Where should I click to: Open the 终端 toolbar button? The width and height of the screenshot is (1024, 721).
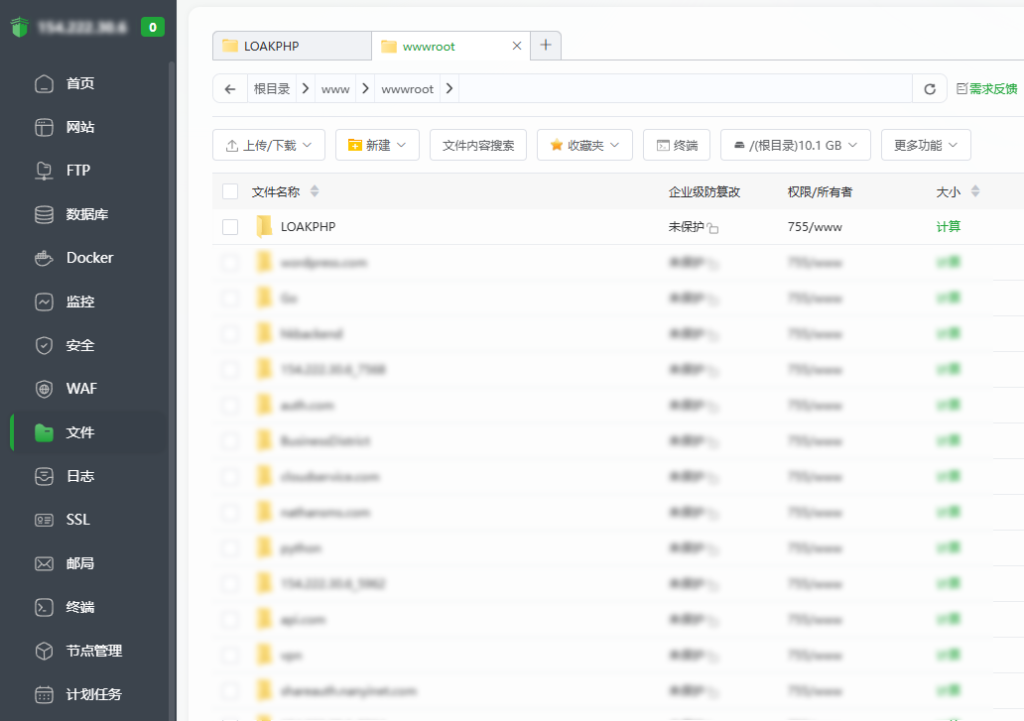[x=677, y=145]
